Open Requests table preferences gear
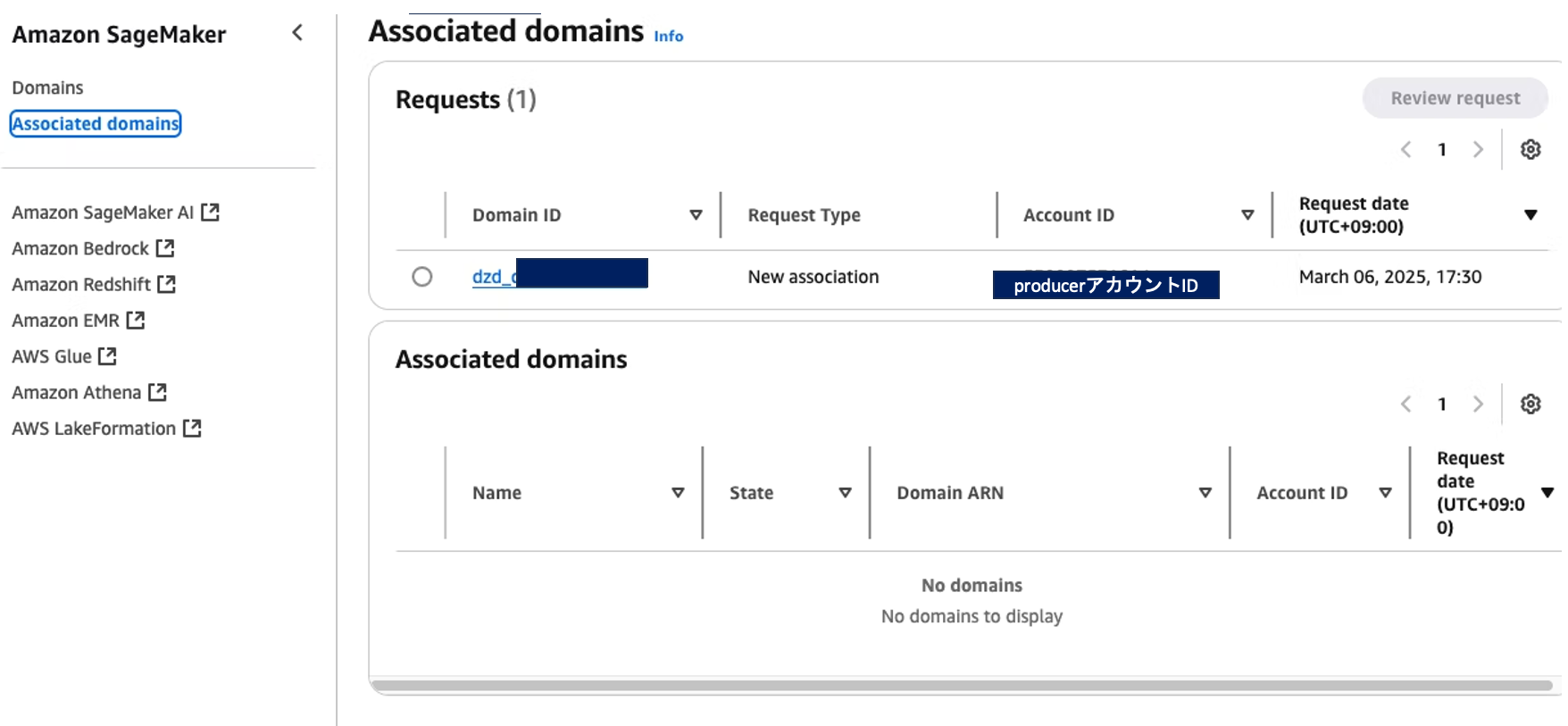 pyautogui.click(x=1530, y=149)
